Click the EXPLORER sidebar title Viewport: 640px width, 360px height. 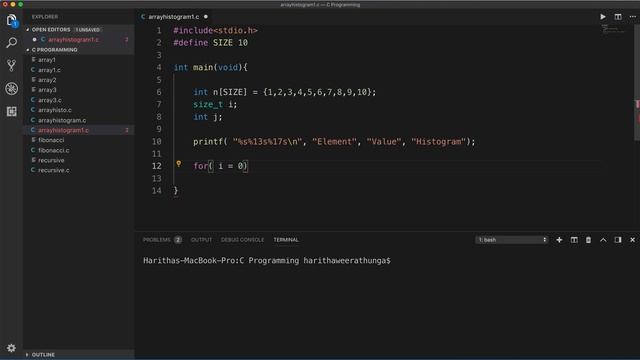click(45, 17)
